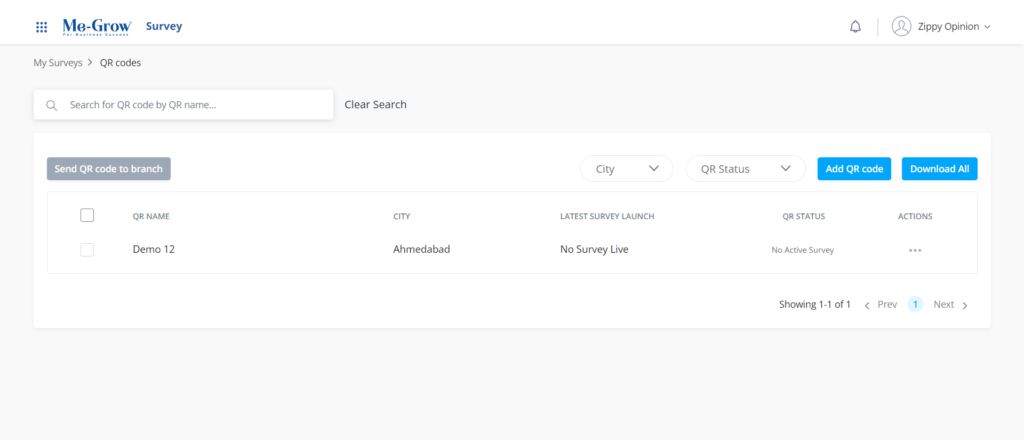
Task: Click Clear Search link
Action: pyautogui.click(x=375, y=104)
